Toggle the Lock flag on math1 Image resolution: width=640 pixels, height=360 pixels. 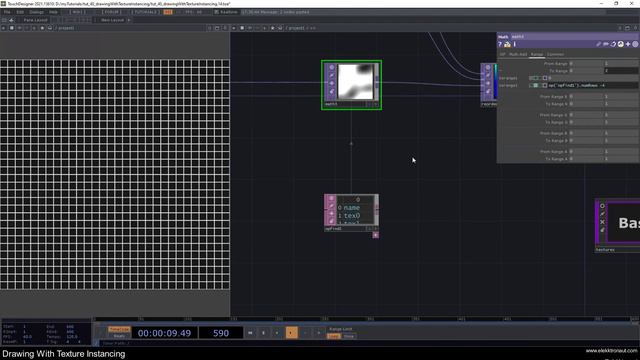pos(331,91)
